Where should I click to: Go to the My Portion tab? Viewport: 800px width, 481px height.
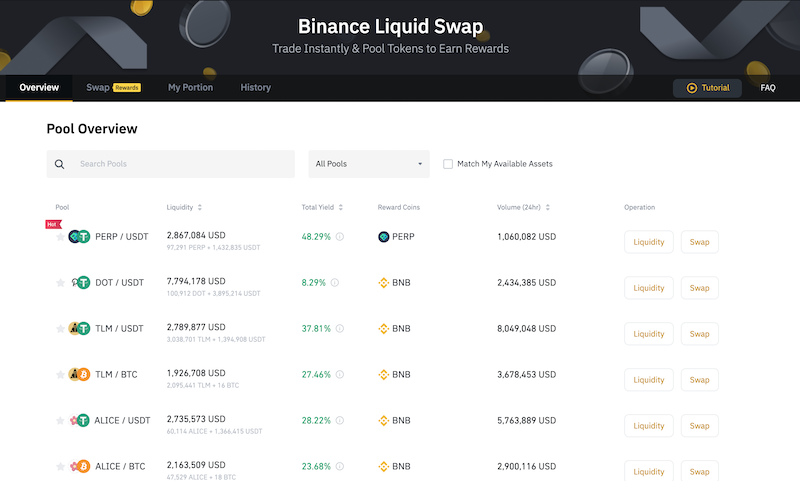click(x=190, y=87)
